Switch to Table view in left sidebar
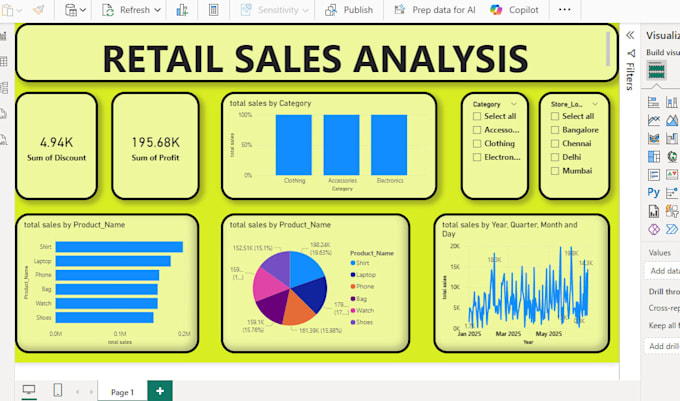This screenshot has width=680, height=401. click(4, 62)
